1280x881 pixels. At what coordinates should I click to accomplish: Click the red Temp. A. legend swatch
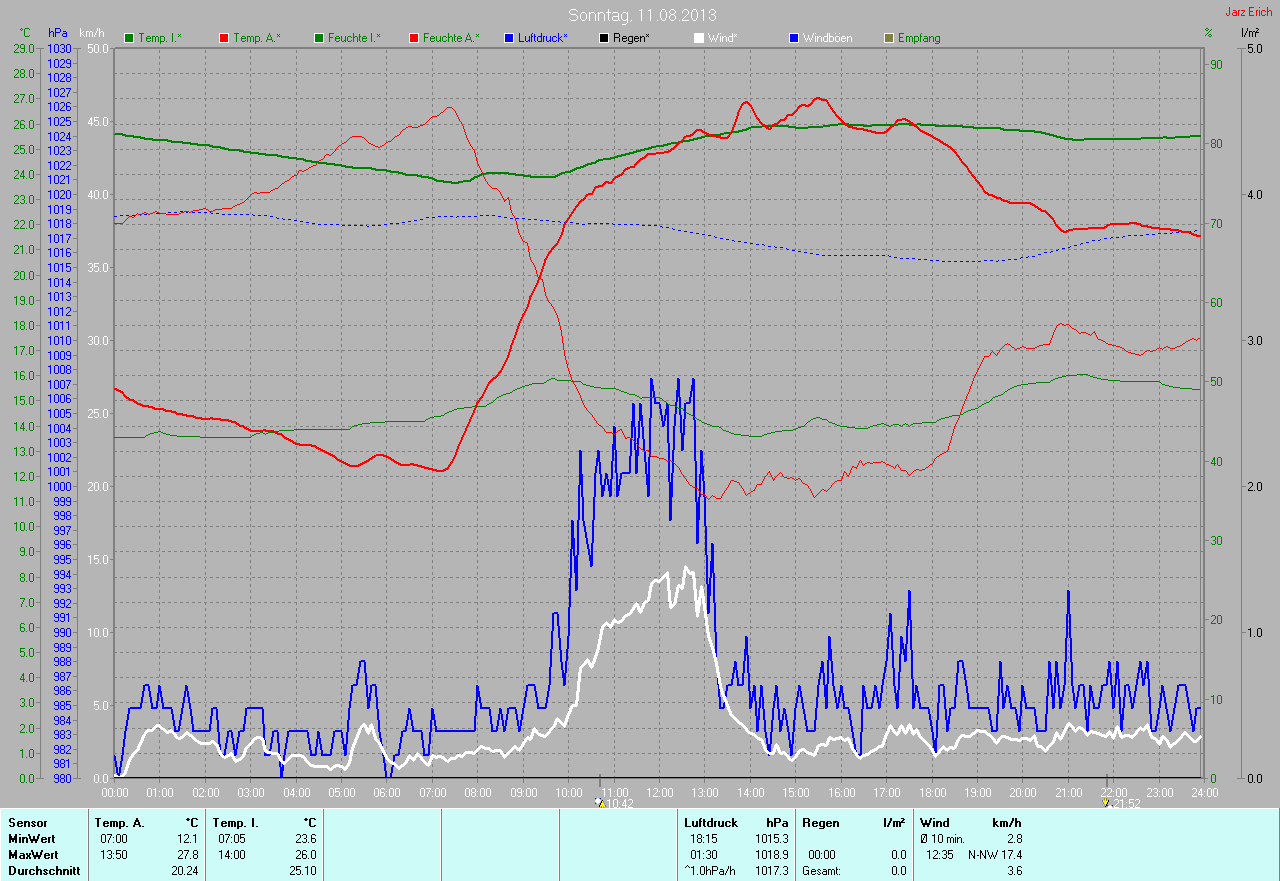coord(223,38)
